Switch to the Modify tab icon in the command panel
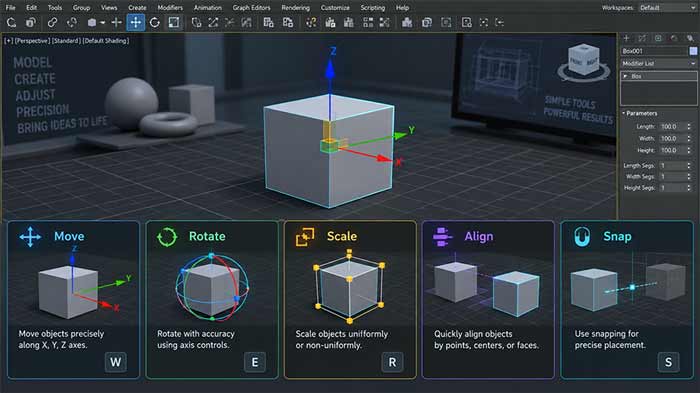Image resolution: width=700 pixels, height=393 pixels. (x=642, y=38)
